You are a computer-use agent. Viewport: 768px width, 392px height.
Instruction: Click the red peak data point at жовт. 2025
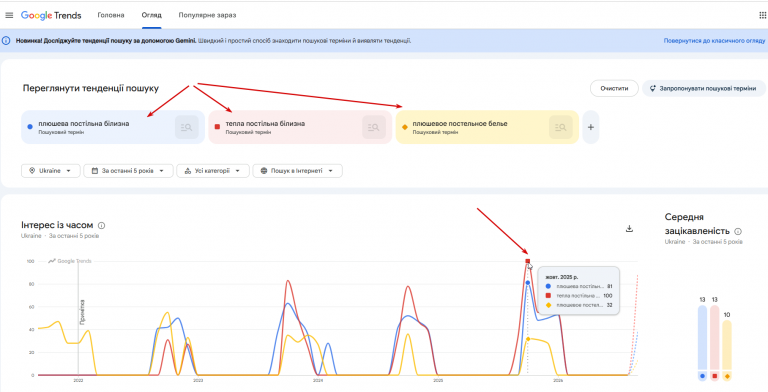pyautogui.click(x=528, y=261)
